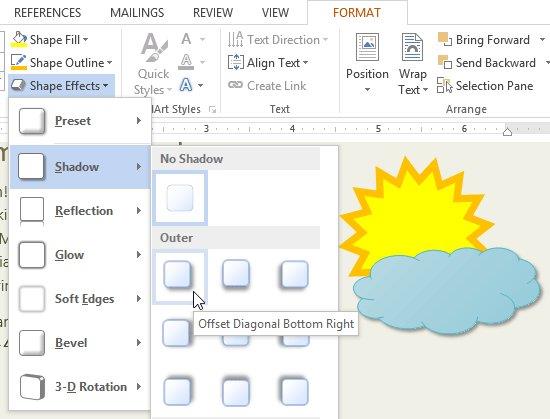The image size is (550, 419).
Task: Apply last shadow in bottom Outer row
Action: coord(294,391)
